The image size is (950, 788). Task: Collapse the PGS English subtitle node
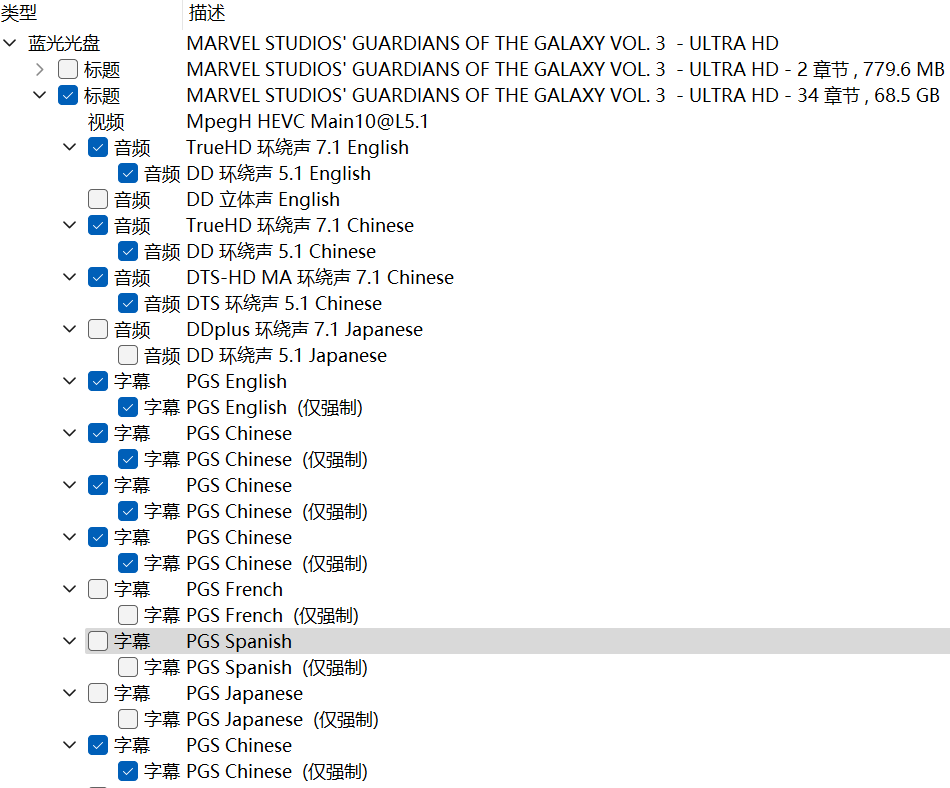coord(70,382)
